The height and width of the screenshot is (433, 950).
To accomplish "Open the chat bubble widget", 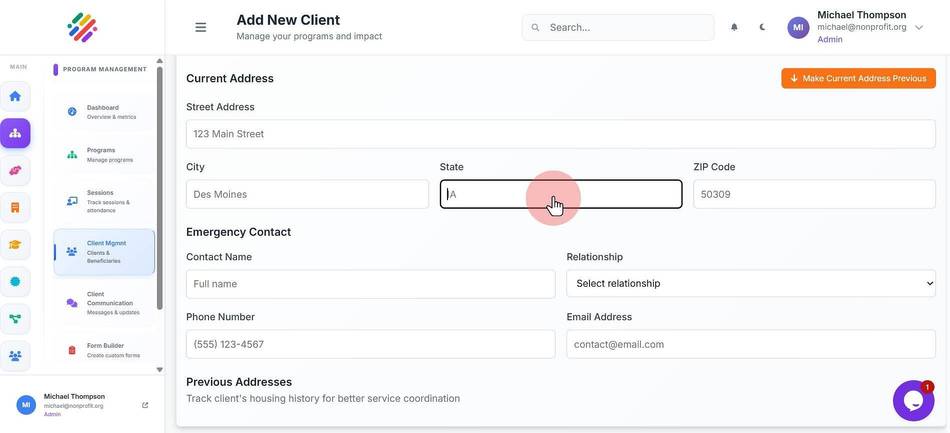I will point(913,400).
